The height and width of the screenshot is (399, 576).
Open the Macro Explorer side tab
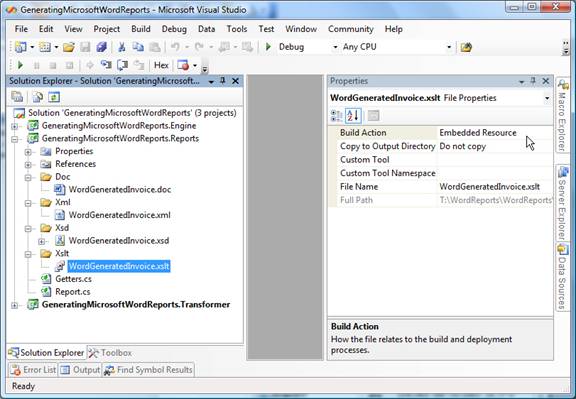(x=562, y=115)
